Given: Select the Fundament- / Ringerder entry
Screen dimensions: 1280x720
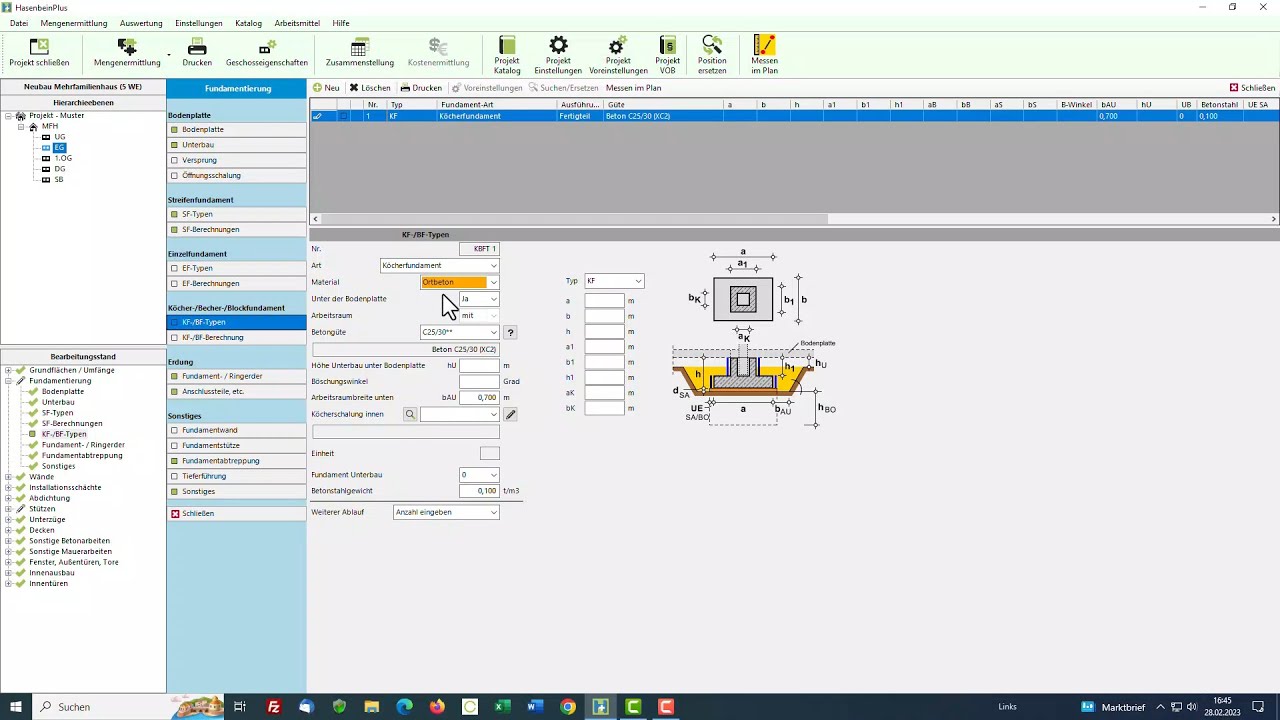Looking at the screenshot, I should click(236, 376).
